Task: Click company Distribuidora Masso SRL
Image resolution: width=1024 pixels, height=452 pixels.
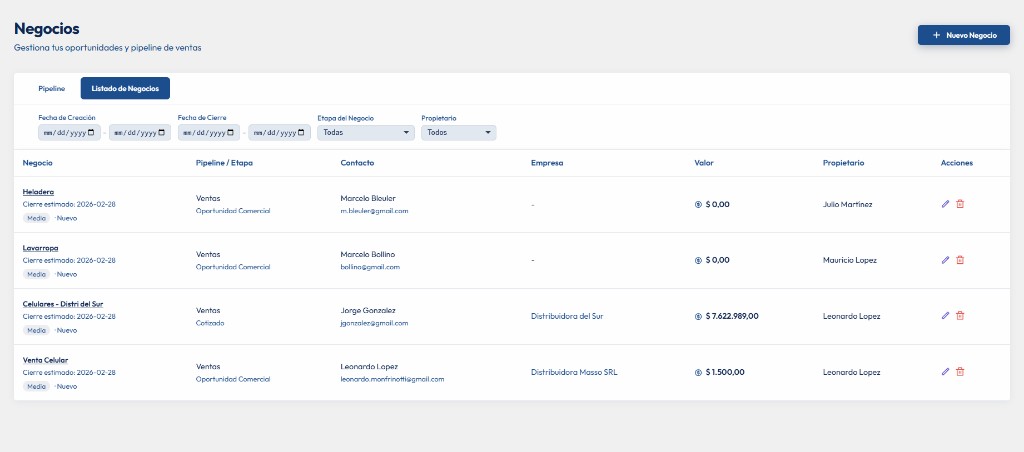Action: pos(574,372)
